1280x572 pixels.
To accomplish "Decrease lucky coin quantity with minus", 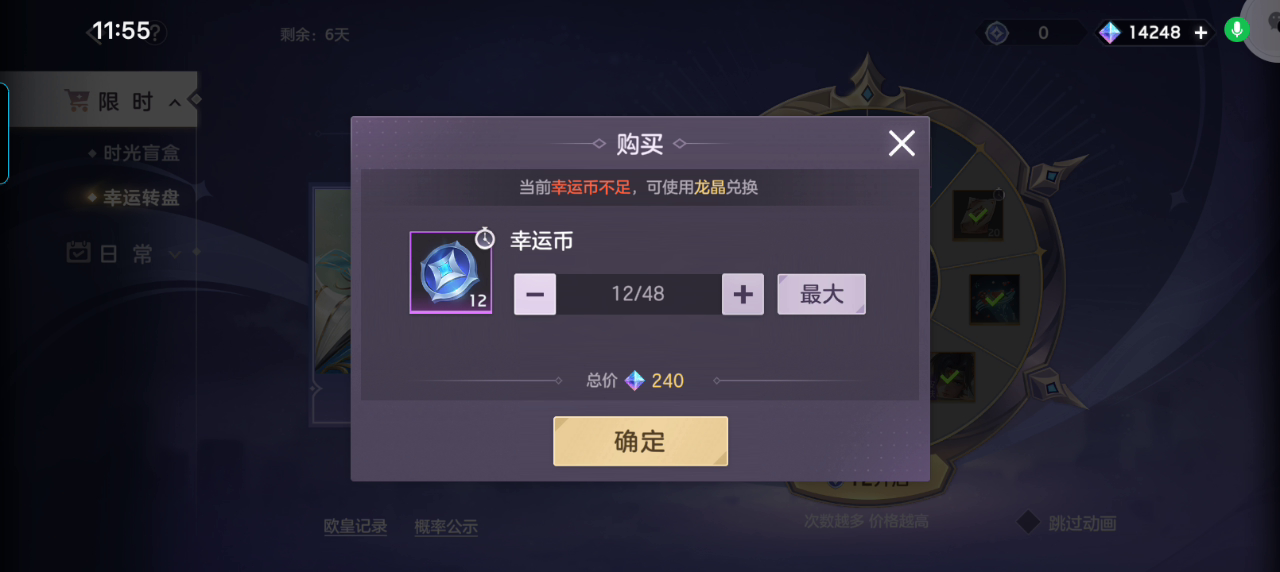I will click(x=535, y=294).
